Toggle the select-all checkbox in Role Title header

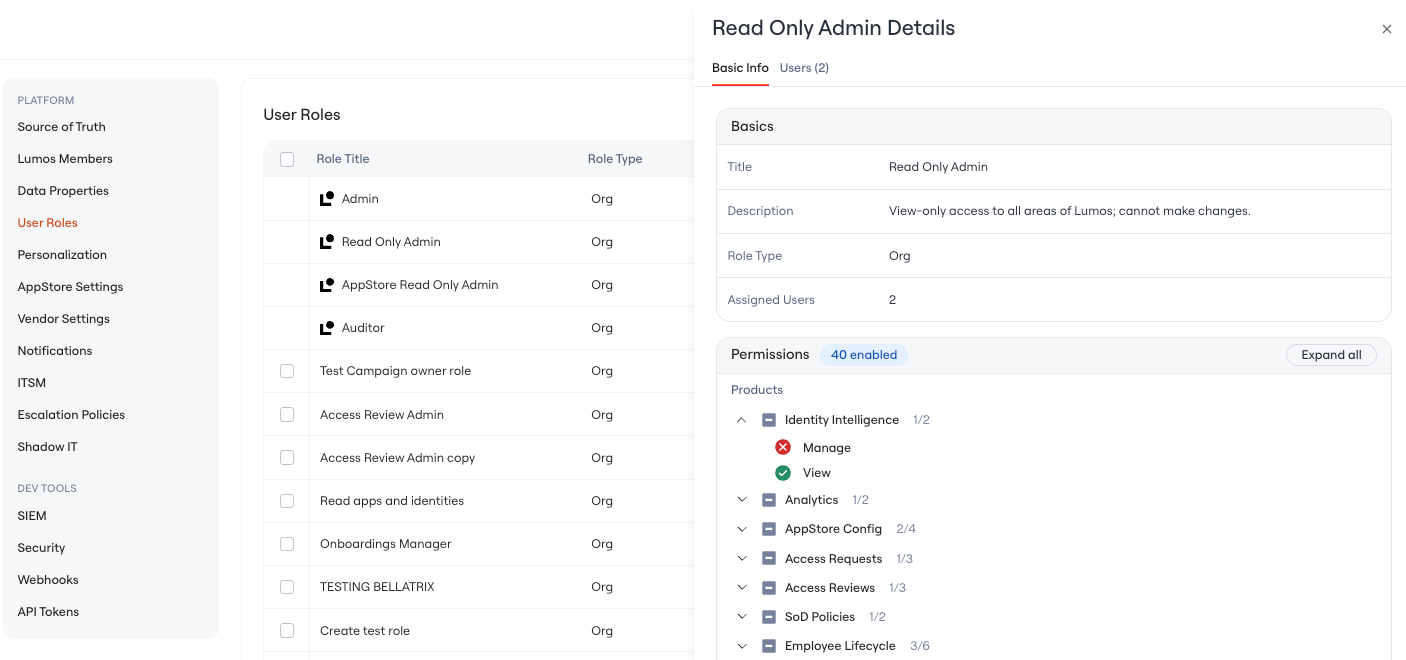tap(287, 159)
